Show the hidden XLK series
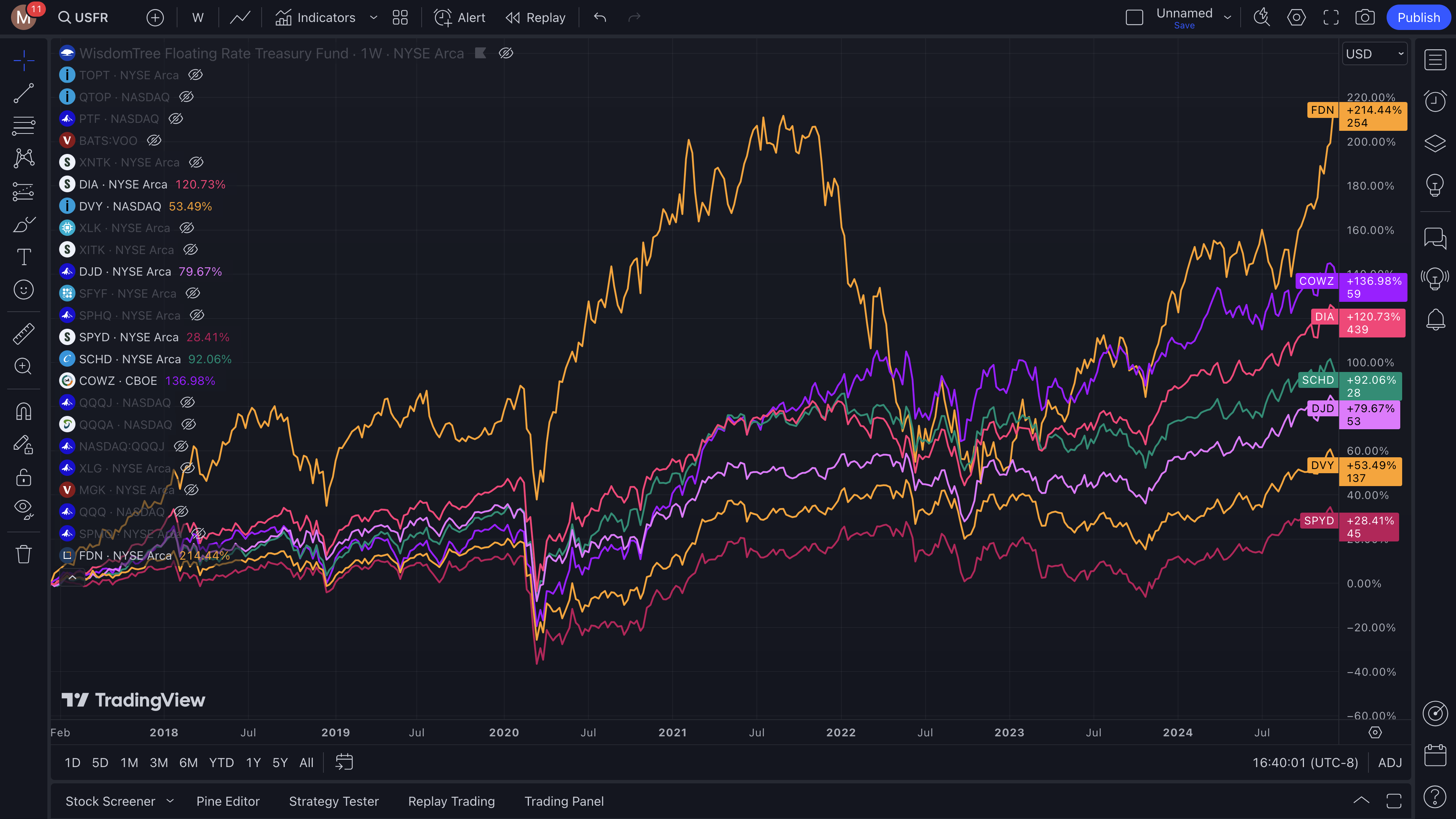 coord(187,228)
